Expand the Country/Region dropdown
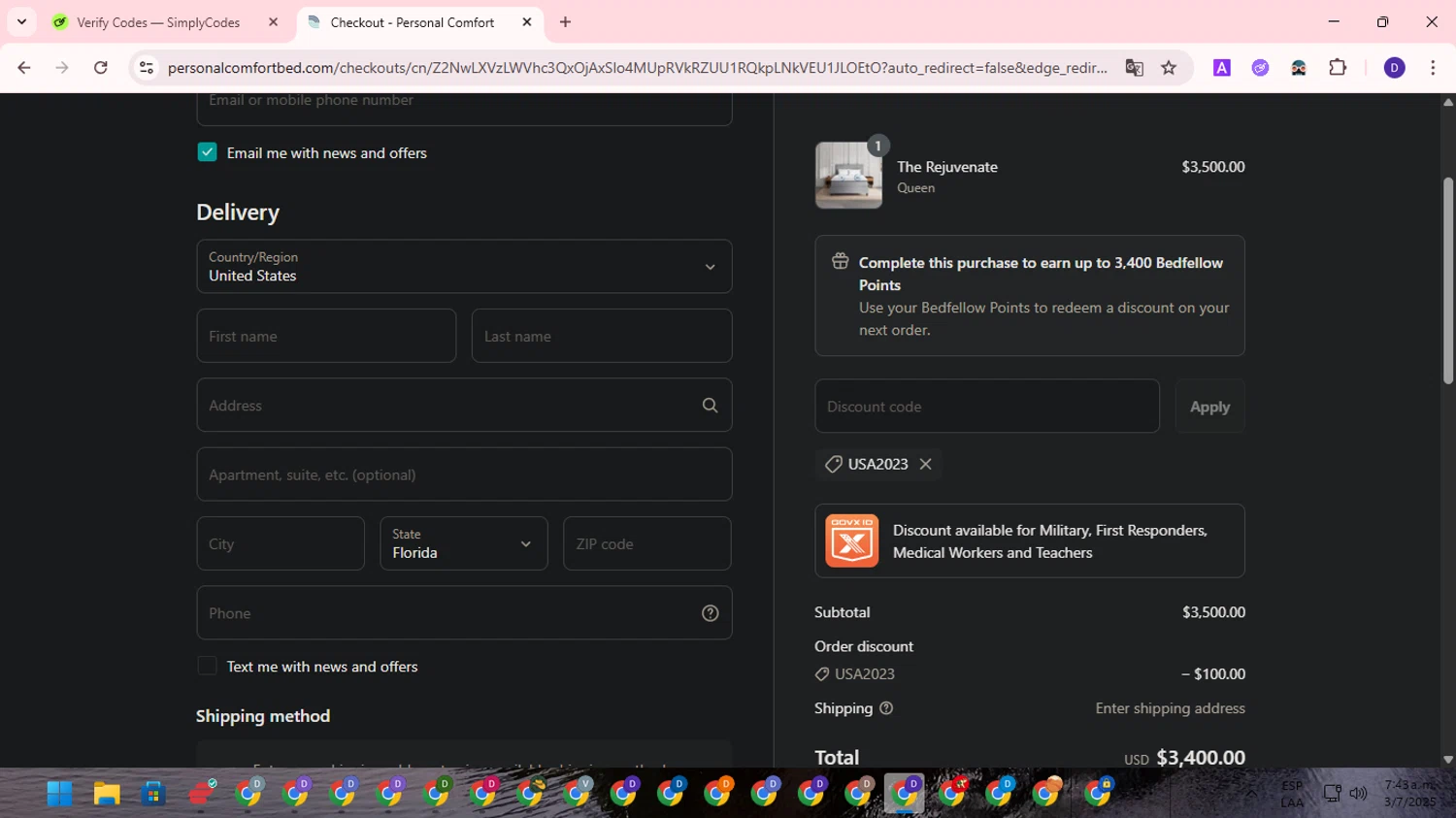The width and height of the screenshot is (1456, 818). coord(464,267)
